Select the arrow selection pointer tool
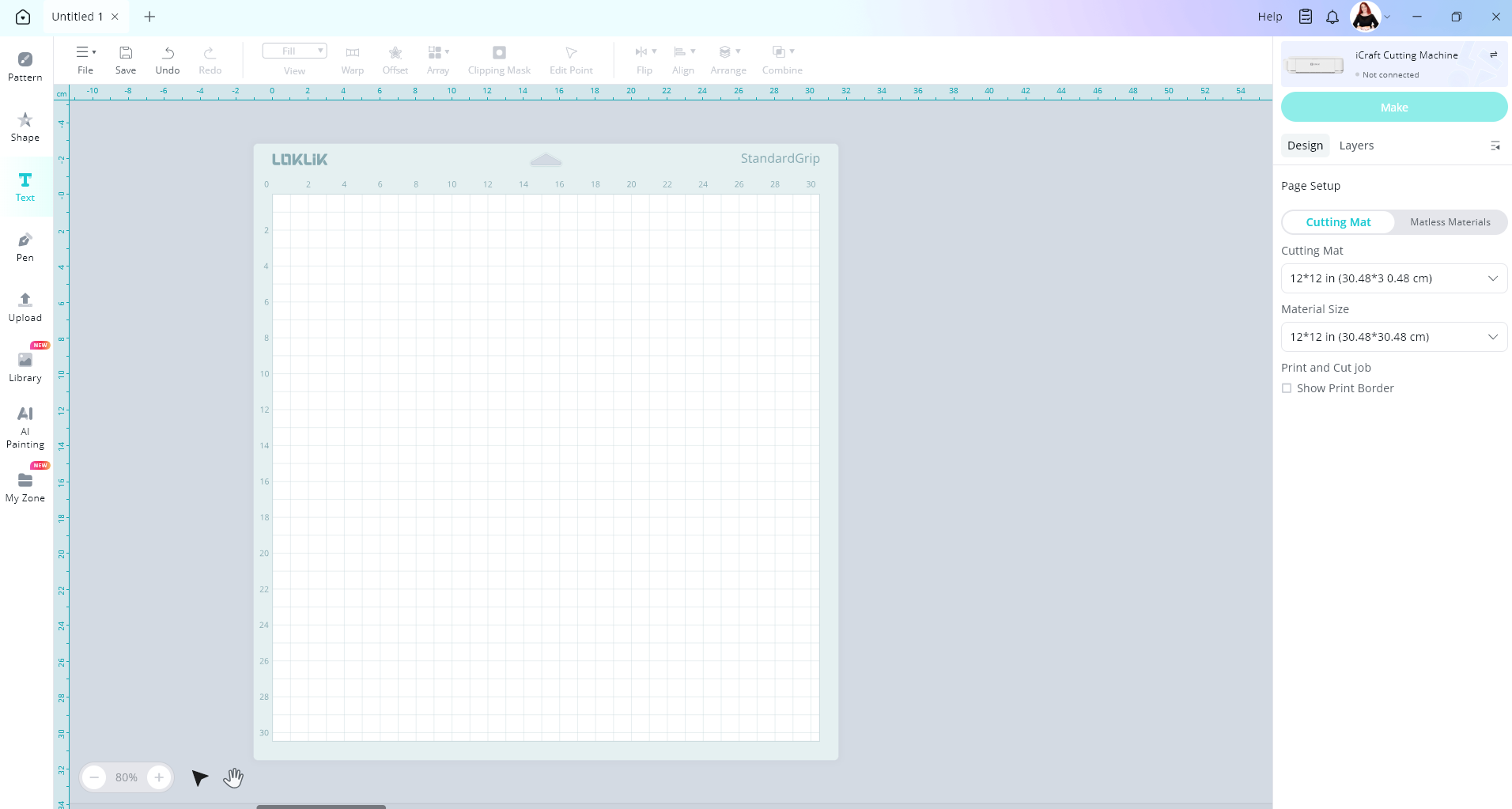Screen dimensions: 1512x809 (200, 778)
